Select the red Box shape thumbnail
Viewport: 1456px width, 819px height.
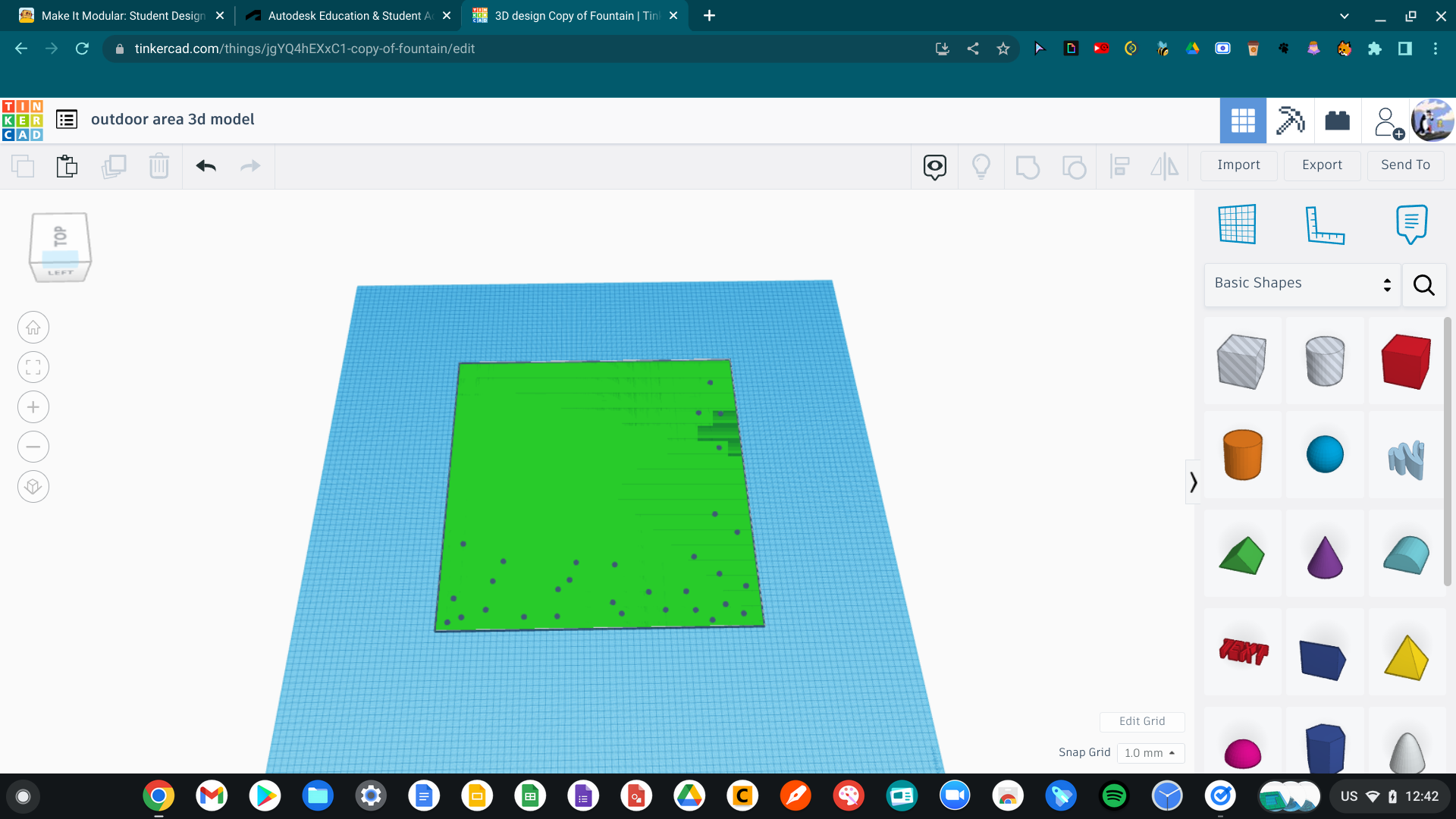click(1407, 362)
